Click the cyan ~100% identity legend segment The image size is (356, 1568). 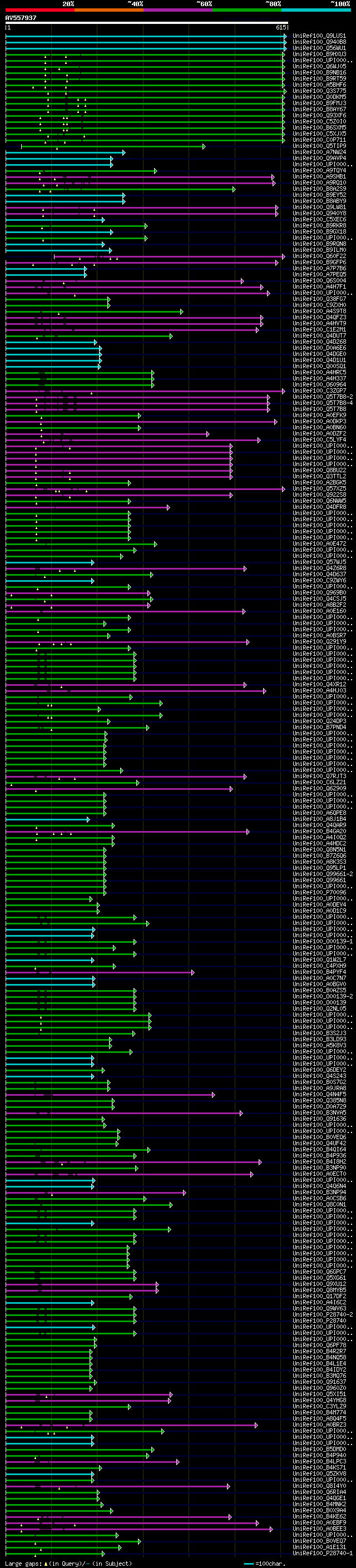[317, 10]
